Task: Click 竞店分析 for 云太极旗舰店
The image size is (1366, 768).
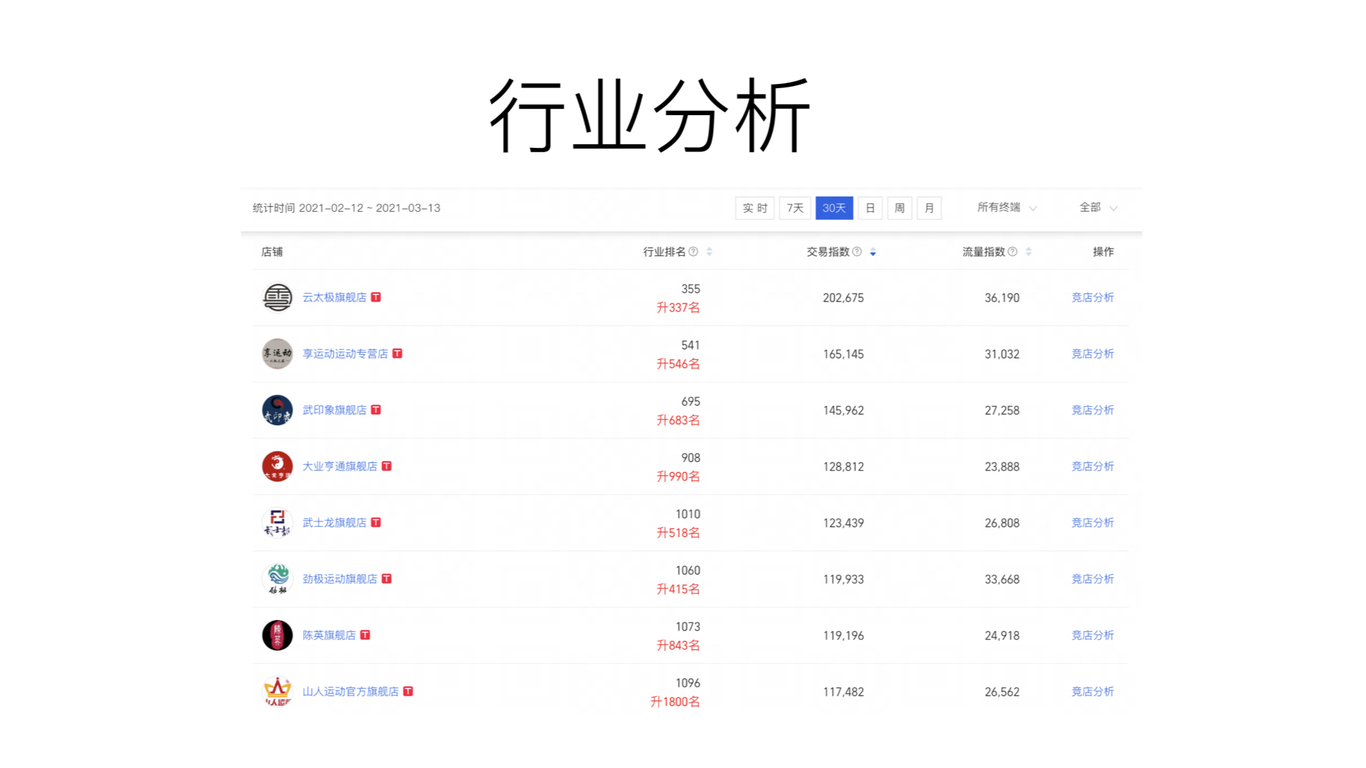Action: (x=1092, y=298)
